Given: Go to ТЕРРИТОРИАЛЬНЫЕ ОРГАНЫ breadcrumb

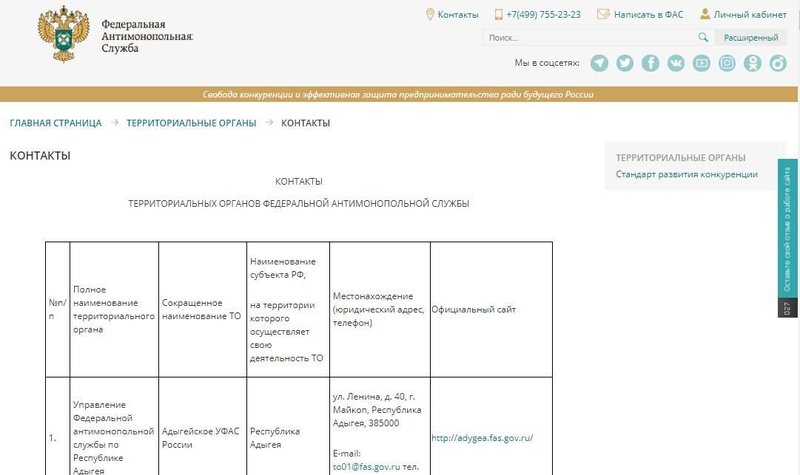Looking at the screenshot, I should coord(191,123).
